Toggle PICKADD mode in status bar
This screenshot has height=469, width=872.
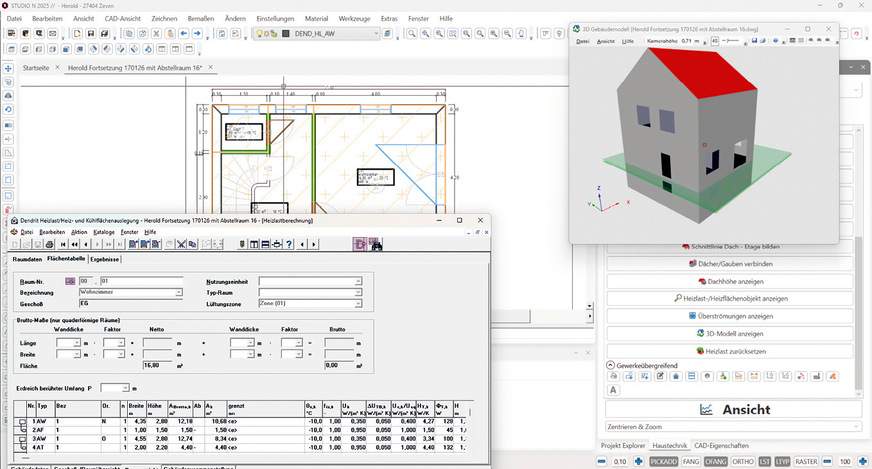pos(663,461)
